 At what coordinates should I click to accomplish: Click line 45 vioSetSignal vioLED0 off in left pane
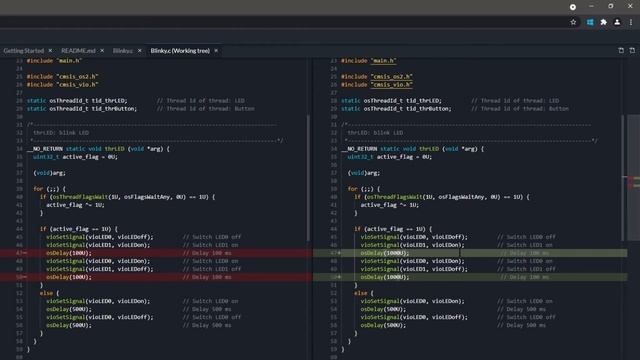coord(100,237)
